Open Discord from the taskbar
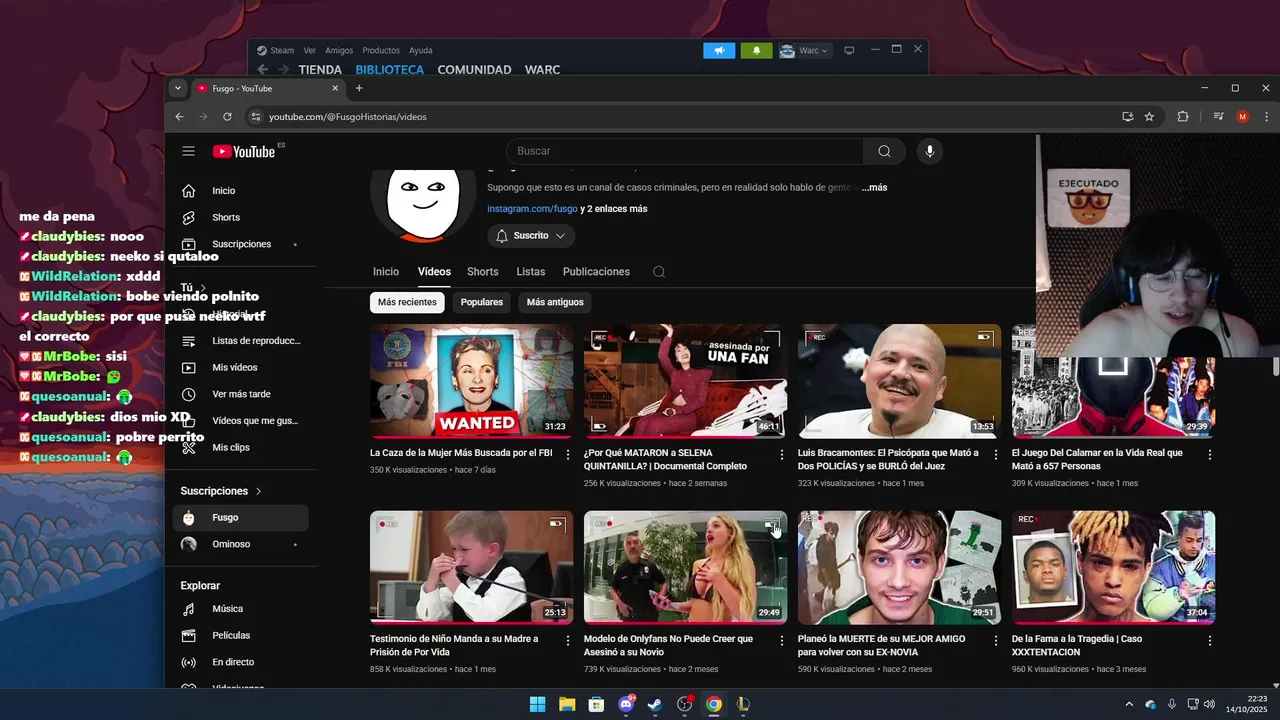1280x720 pixels. (x=626, y=704)
